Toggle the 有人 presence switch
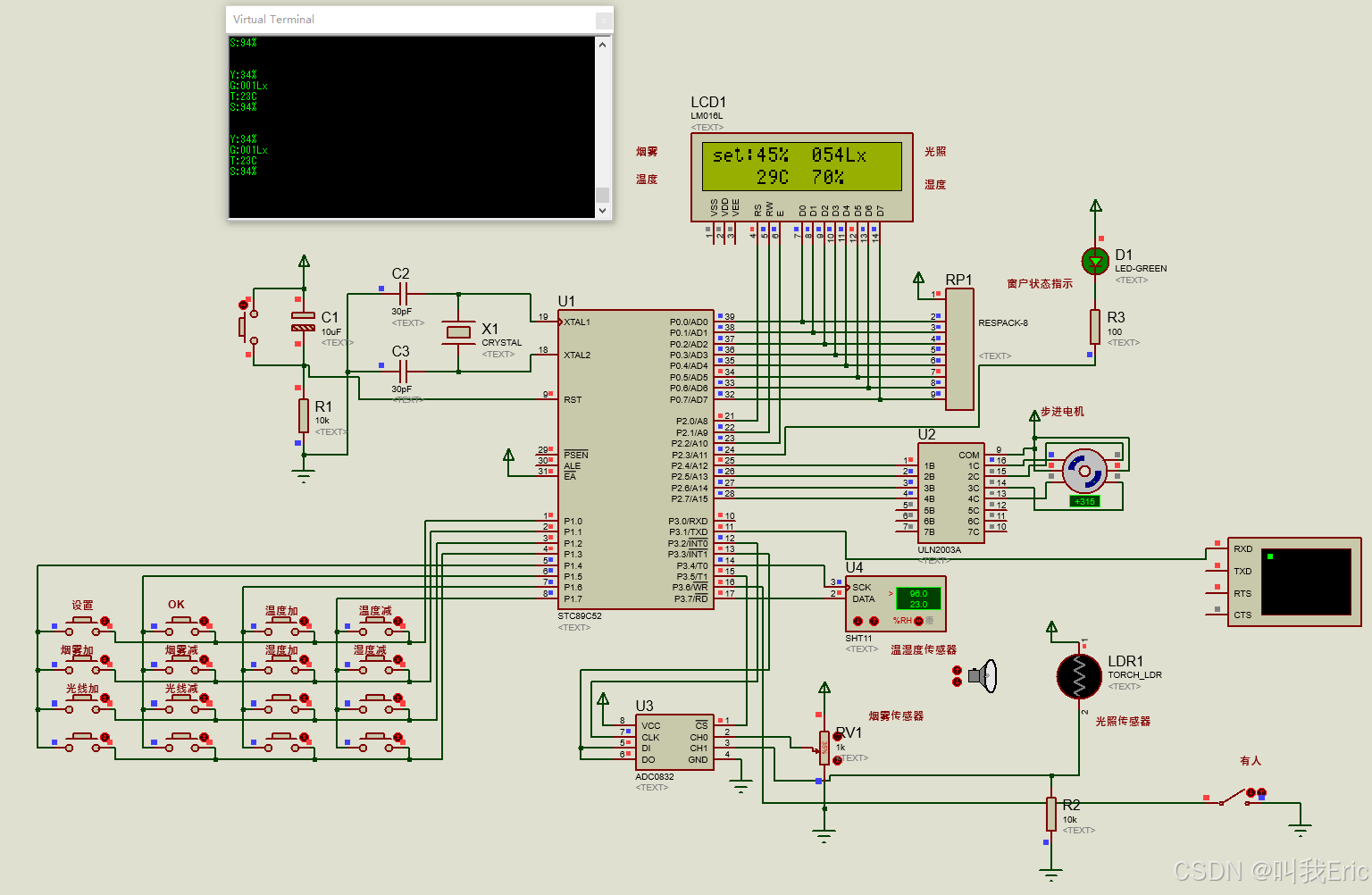The image size is (1372, 895). 1234,797
